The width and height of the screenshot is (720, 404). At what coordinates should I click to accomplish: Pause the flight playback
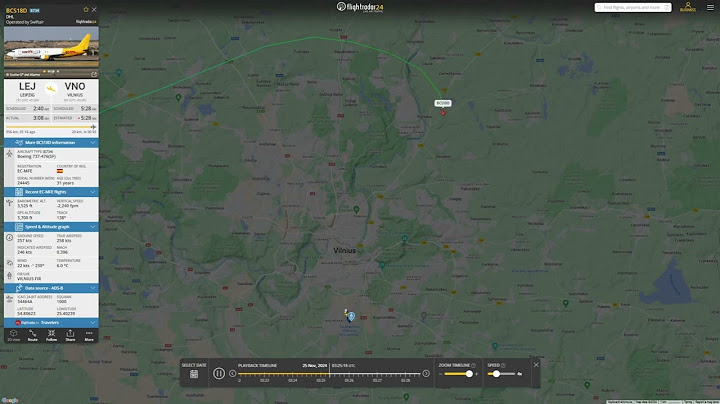pos(219,374)
